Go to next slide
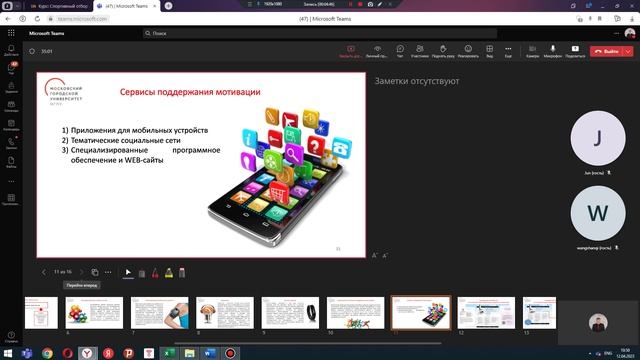 click(81, 272)
